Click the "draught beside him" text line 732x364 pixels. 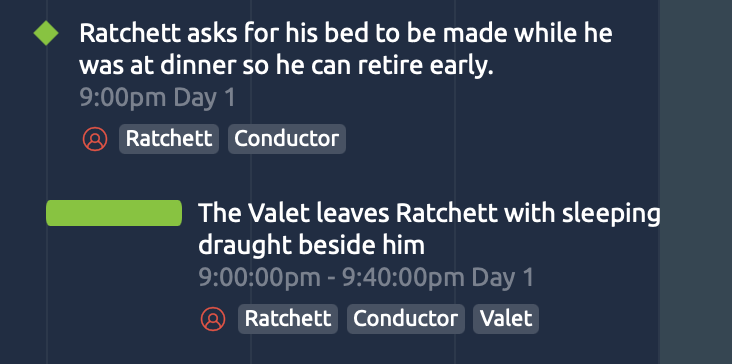pos(312,246)
